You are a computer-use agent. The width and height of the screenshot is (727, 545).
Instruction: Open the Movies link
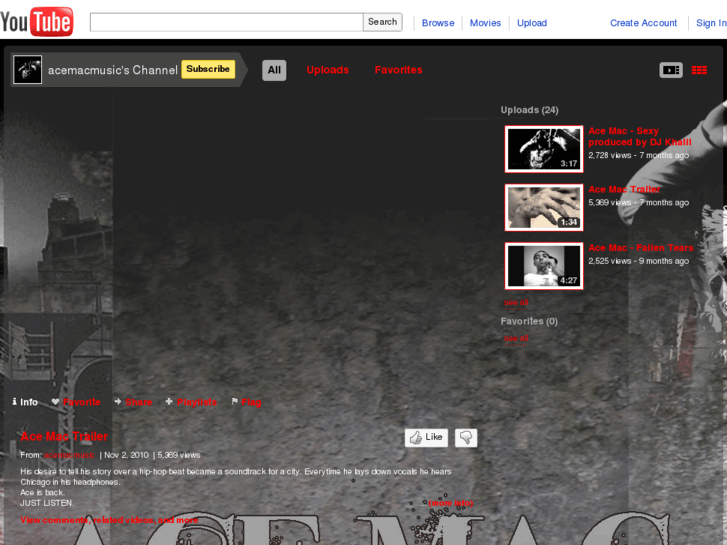tap(485, 23)
